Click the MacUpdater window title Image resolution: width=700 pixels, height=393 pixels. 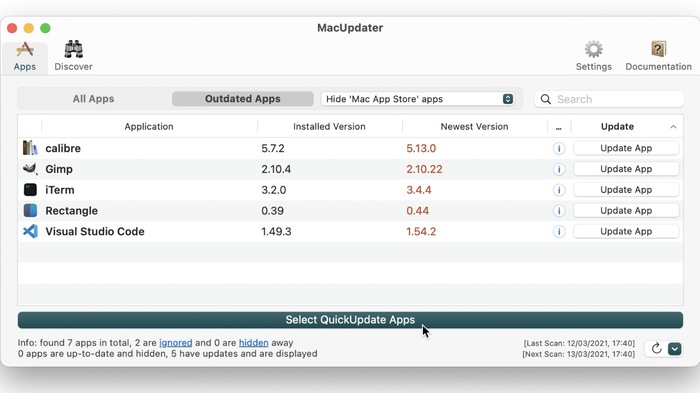350,28
